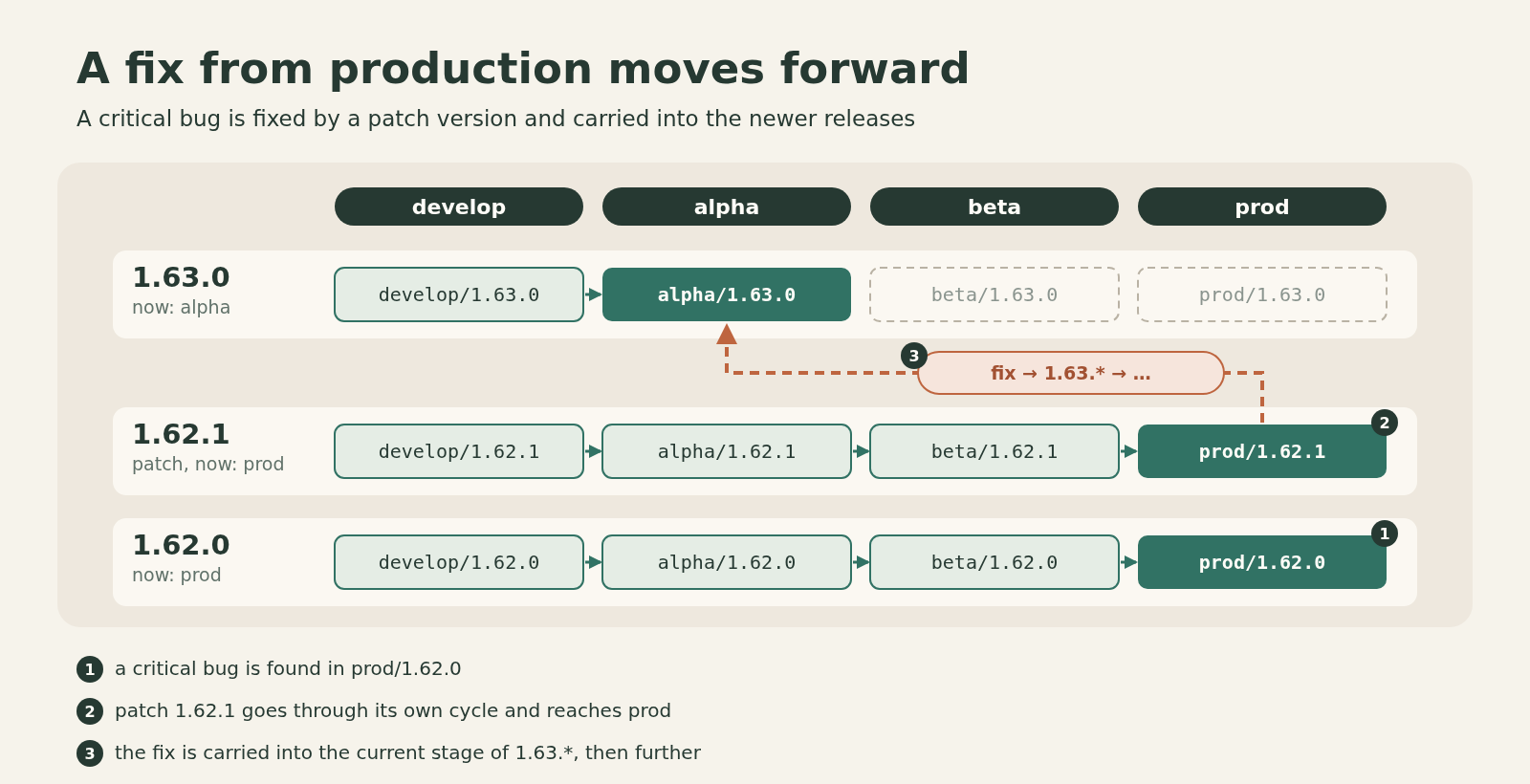Click the 1.63.0 version row label

[x=181, y=277]
